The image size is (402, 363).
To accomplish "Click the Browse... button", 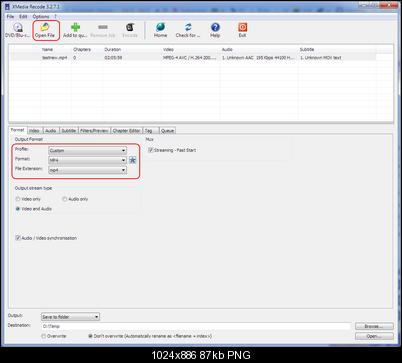I will coord(374,326).
